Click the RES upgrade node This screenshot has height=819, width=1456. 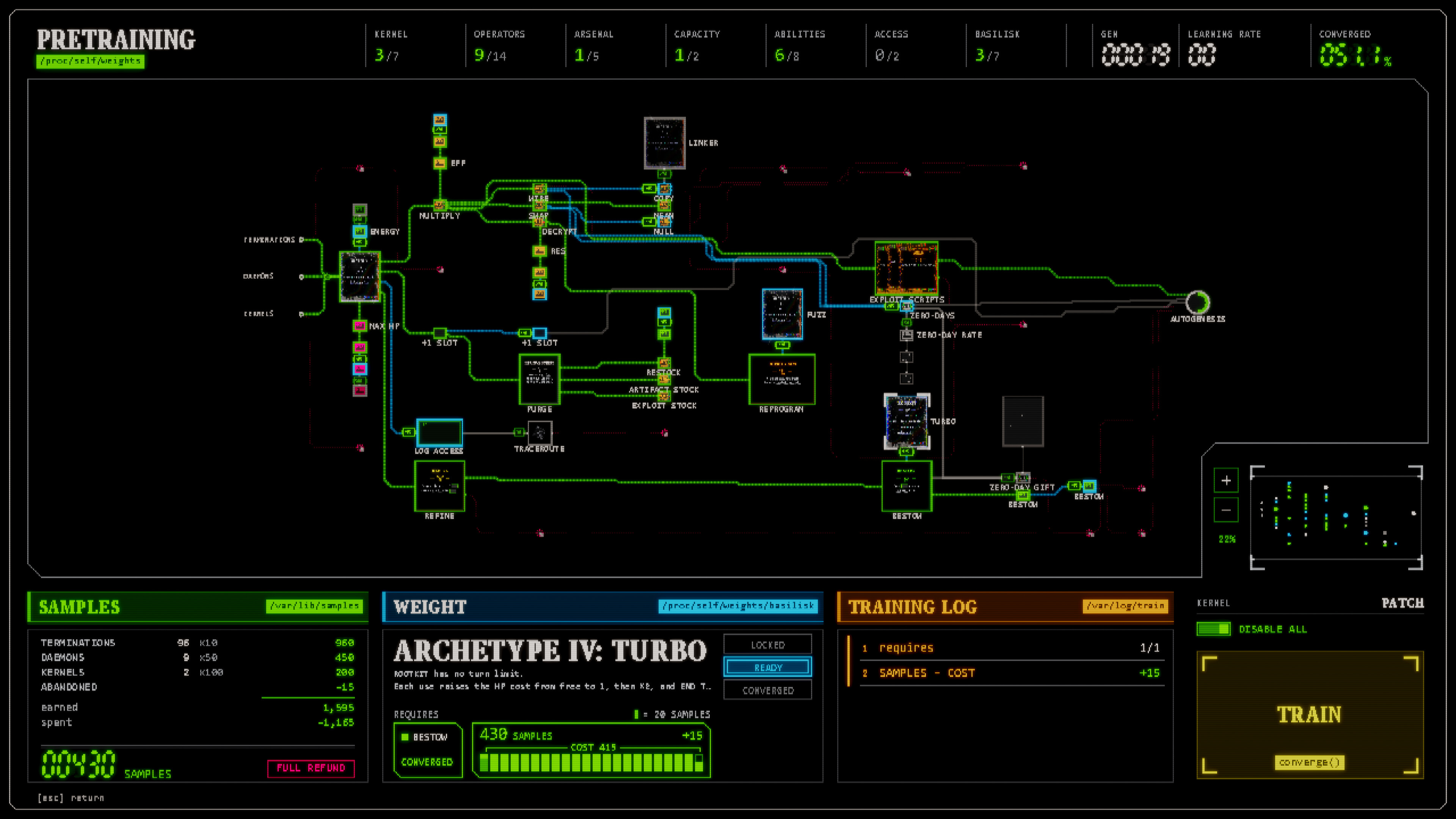540,251
